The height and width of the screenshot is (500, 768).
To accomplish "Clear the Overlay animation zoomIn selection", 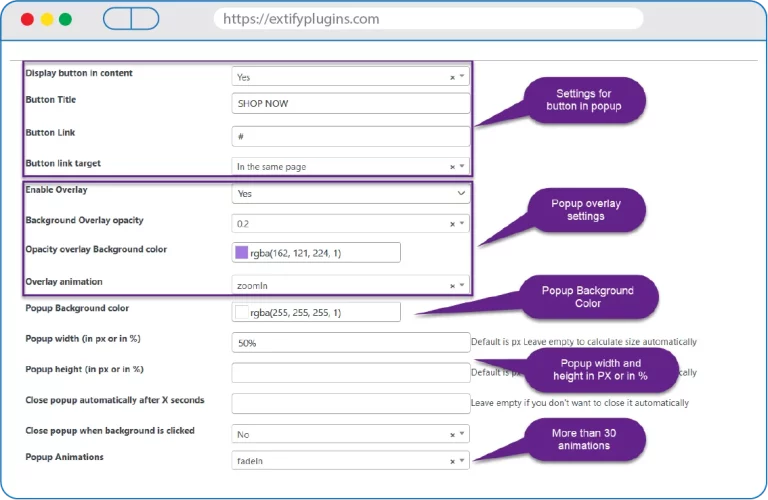I will (452, 285).
